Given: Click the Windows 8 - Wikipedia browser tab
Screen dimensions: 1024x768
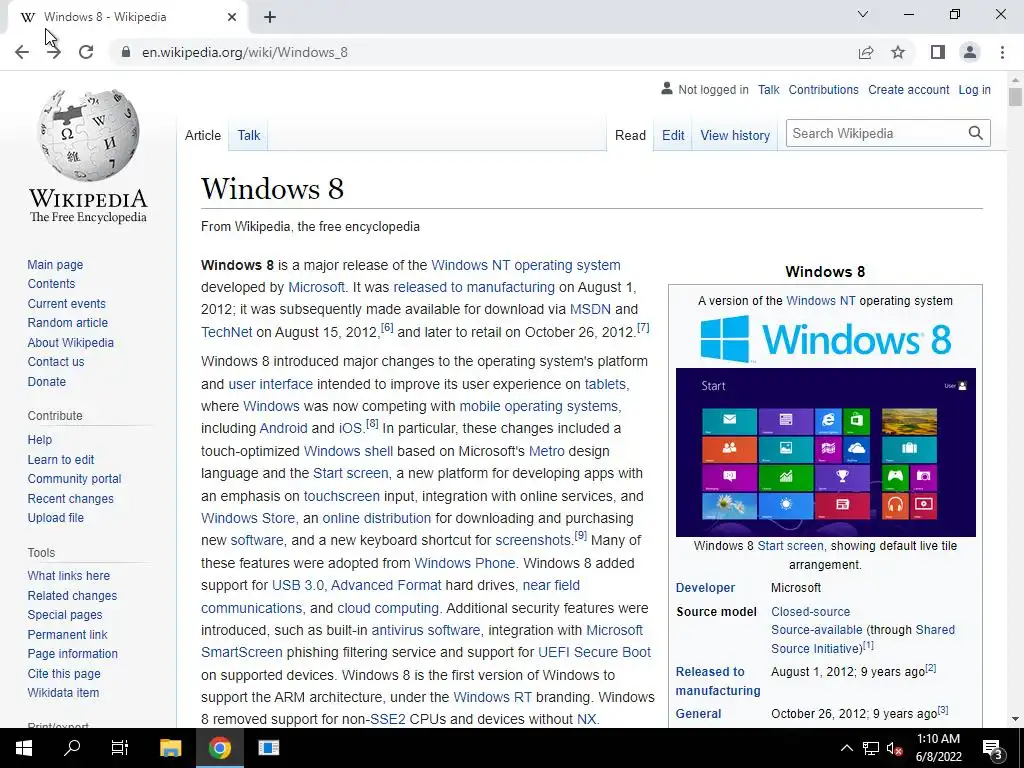Looking at the screenshot, I should click(127, 17).
